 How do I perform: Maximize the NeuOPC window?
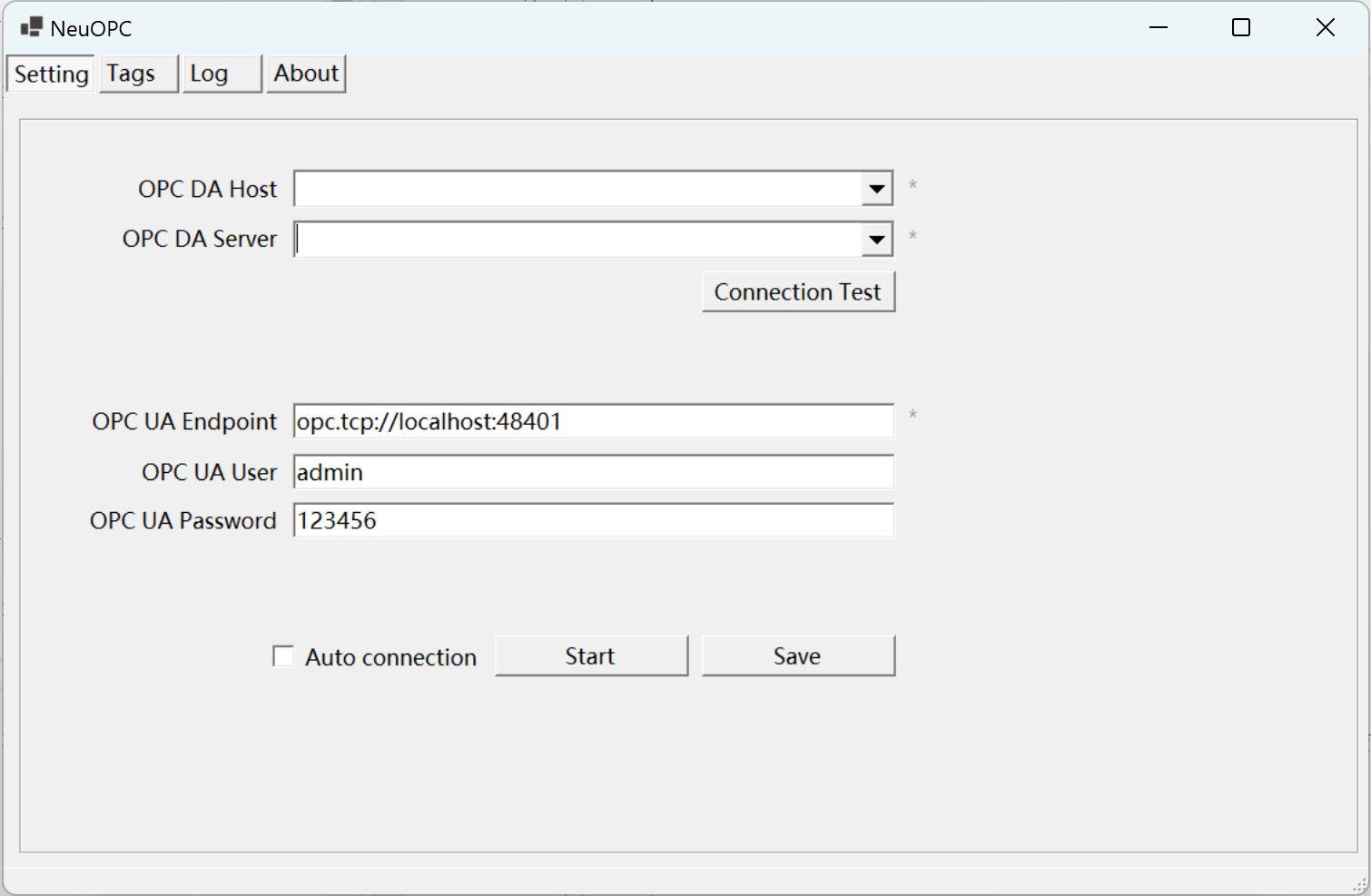point(1241,27)
